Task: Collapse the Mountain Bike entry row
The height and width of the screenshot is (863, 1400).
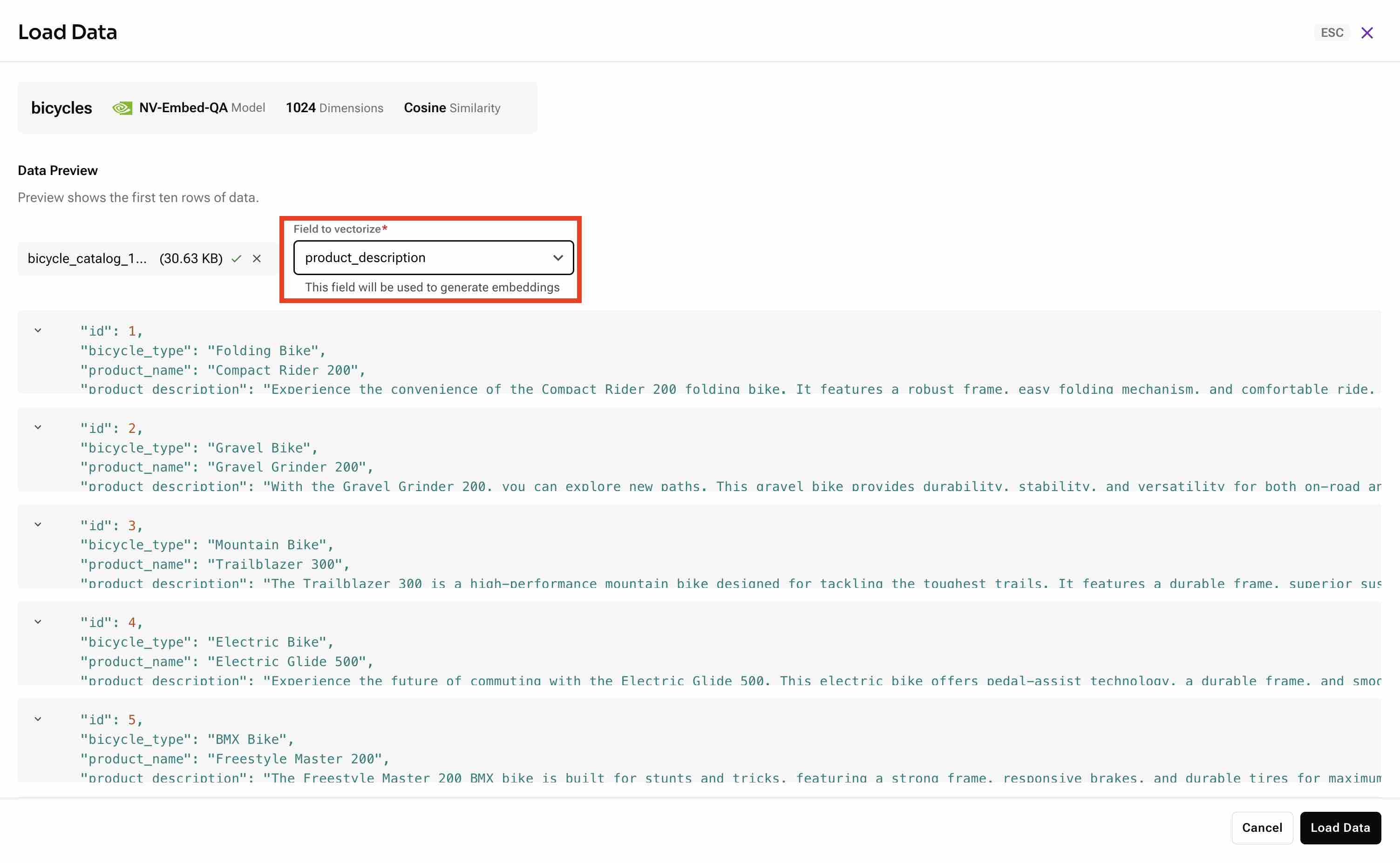Action: click(37, 525)
